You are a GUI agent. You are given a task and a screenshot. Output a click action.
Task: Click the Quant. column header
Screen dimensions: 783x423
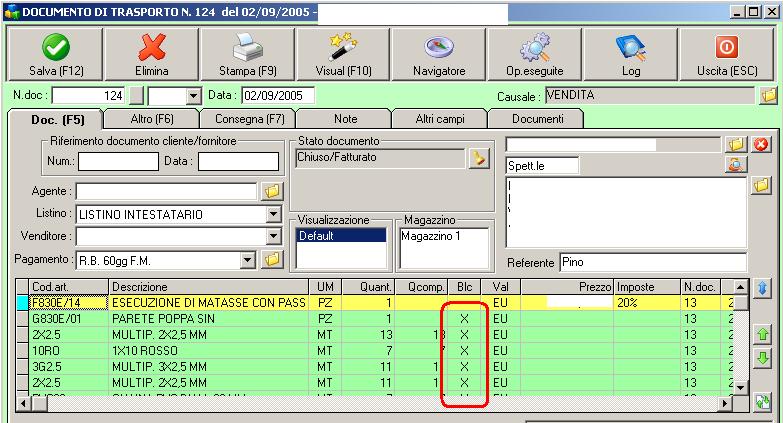tap(370, 287)
